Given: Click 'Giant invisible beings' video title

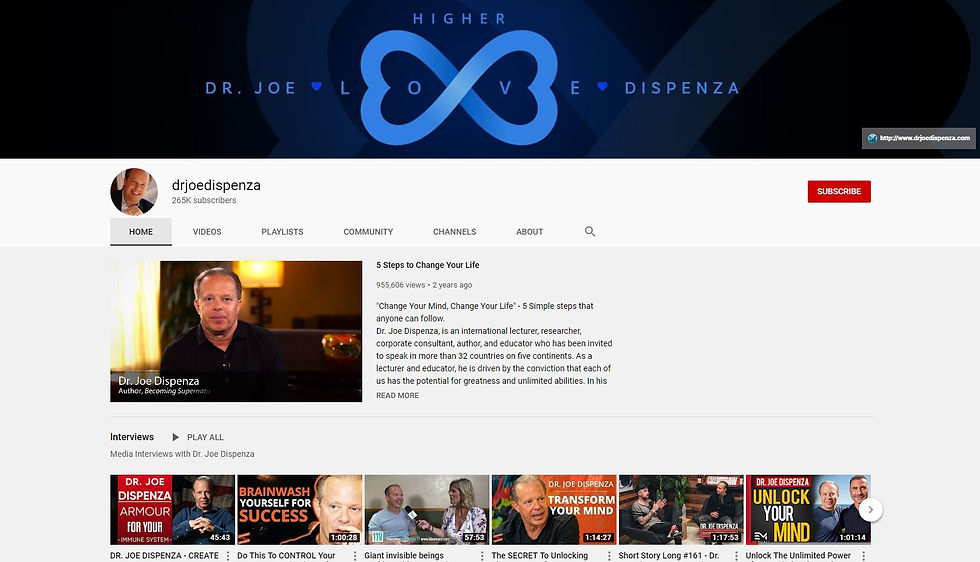Looking at the screenshot, I should point(404,556).
